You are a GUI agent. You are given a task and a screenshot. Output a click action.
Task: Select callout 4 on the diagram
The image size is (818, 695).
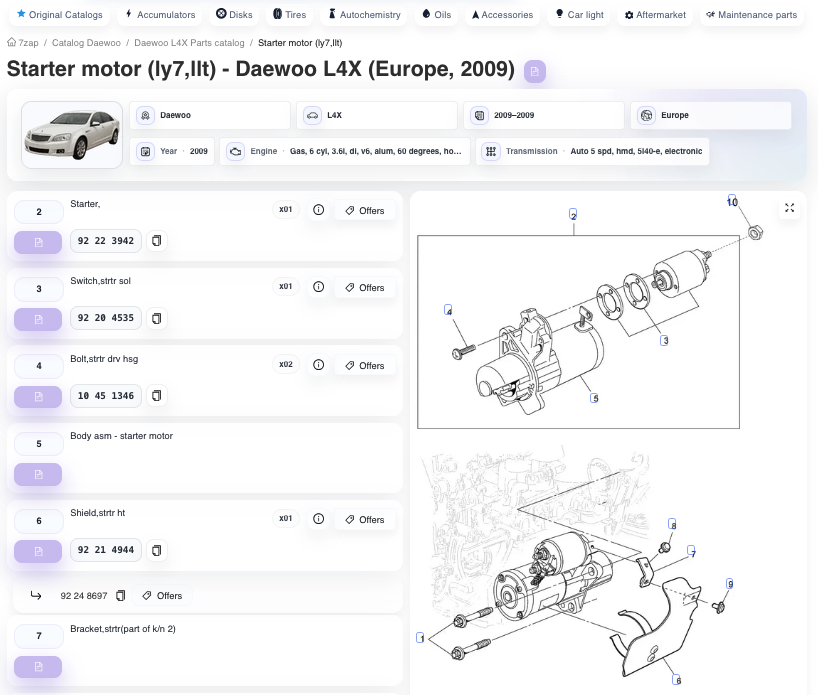[448, 310]
